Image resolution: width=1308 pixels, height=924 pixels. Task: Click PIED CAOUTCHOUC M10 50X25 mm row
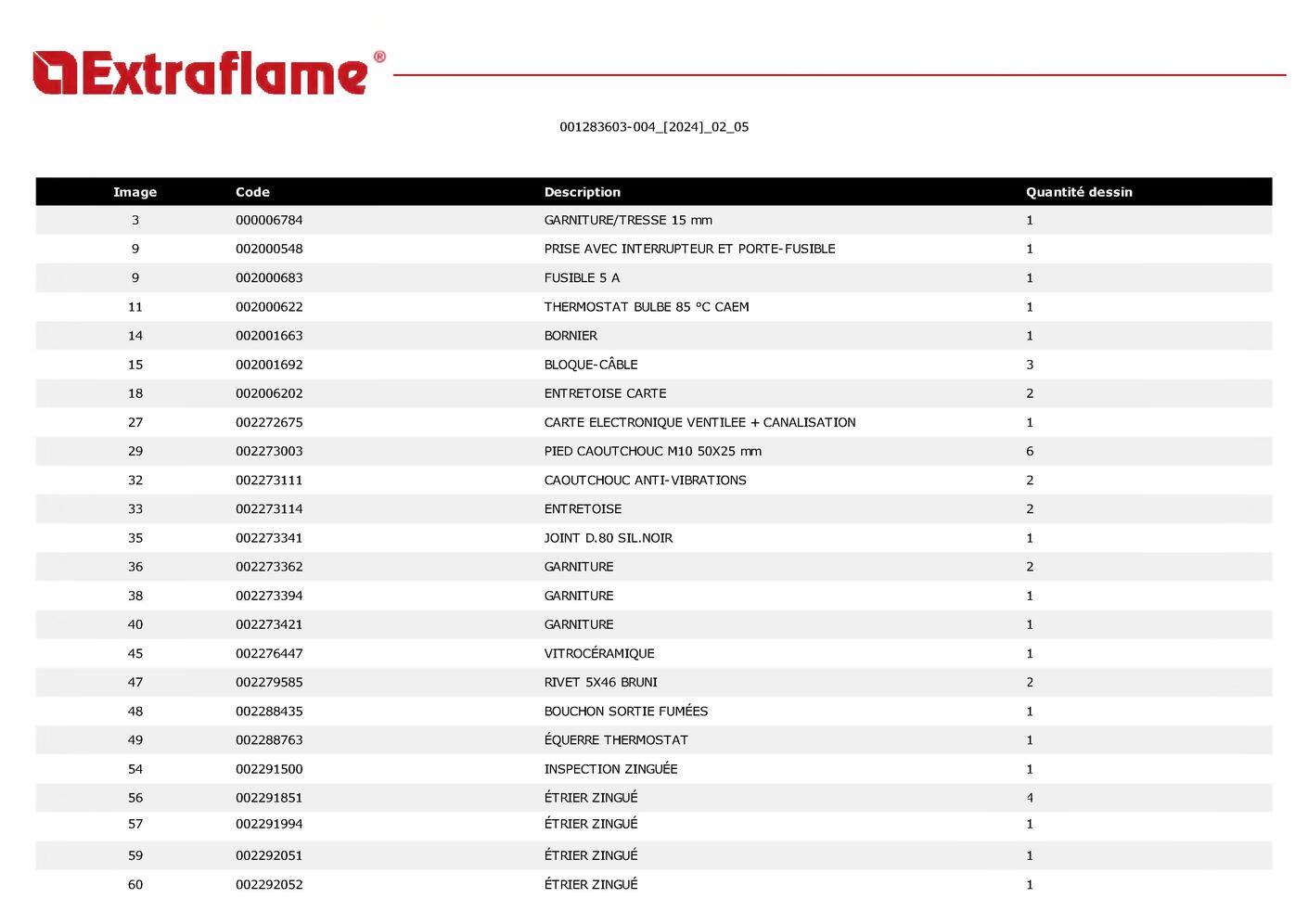pos(652,452)
